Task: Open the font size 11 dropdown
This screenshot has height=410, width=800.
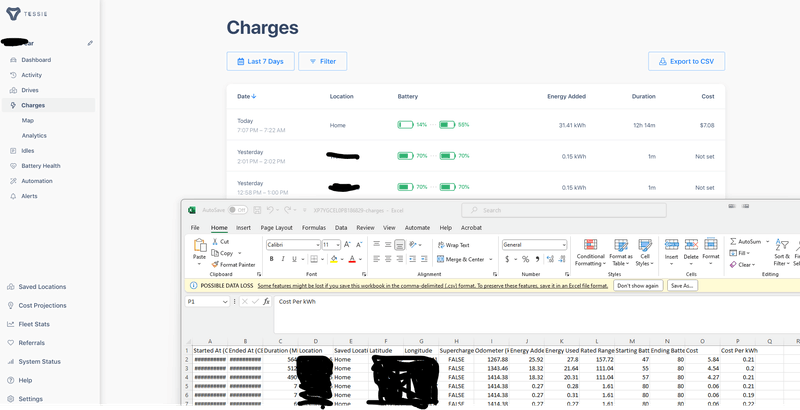Action: point(338,245)
